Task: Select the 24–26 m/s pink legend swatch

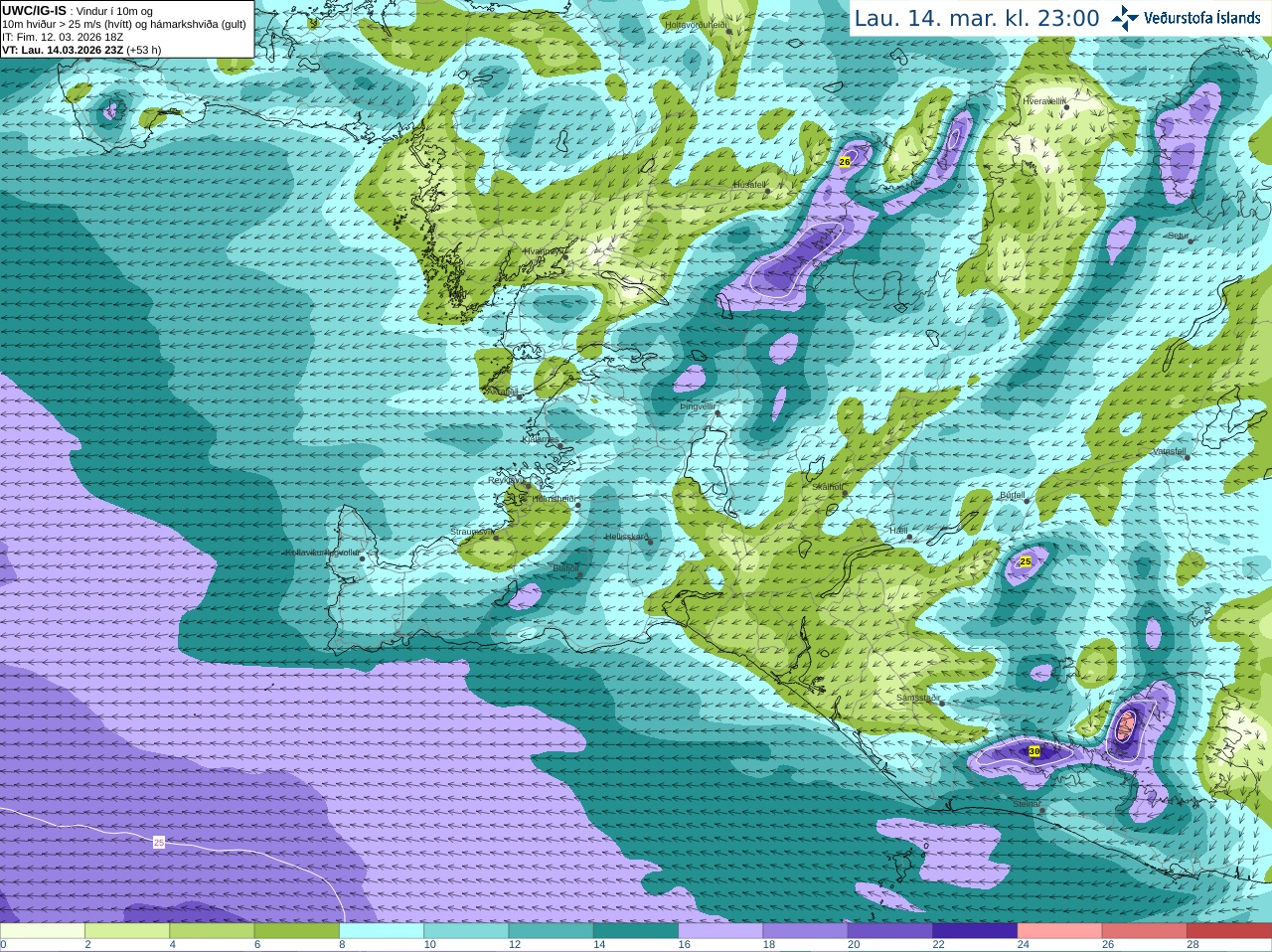Action: point(1059,931)
